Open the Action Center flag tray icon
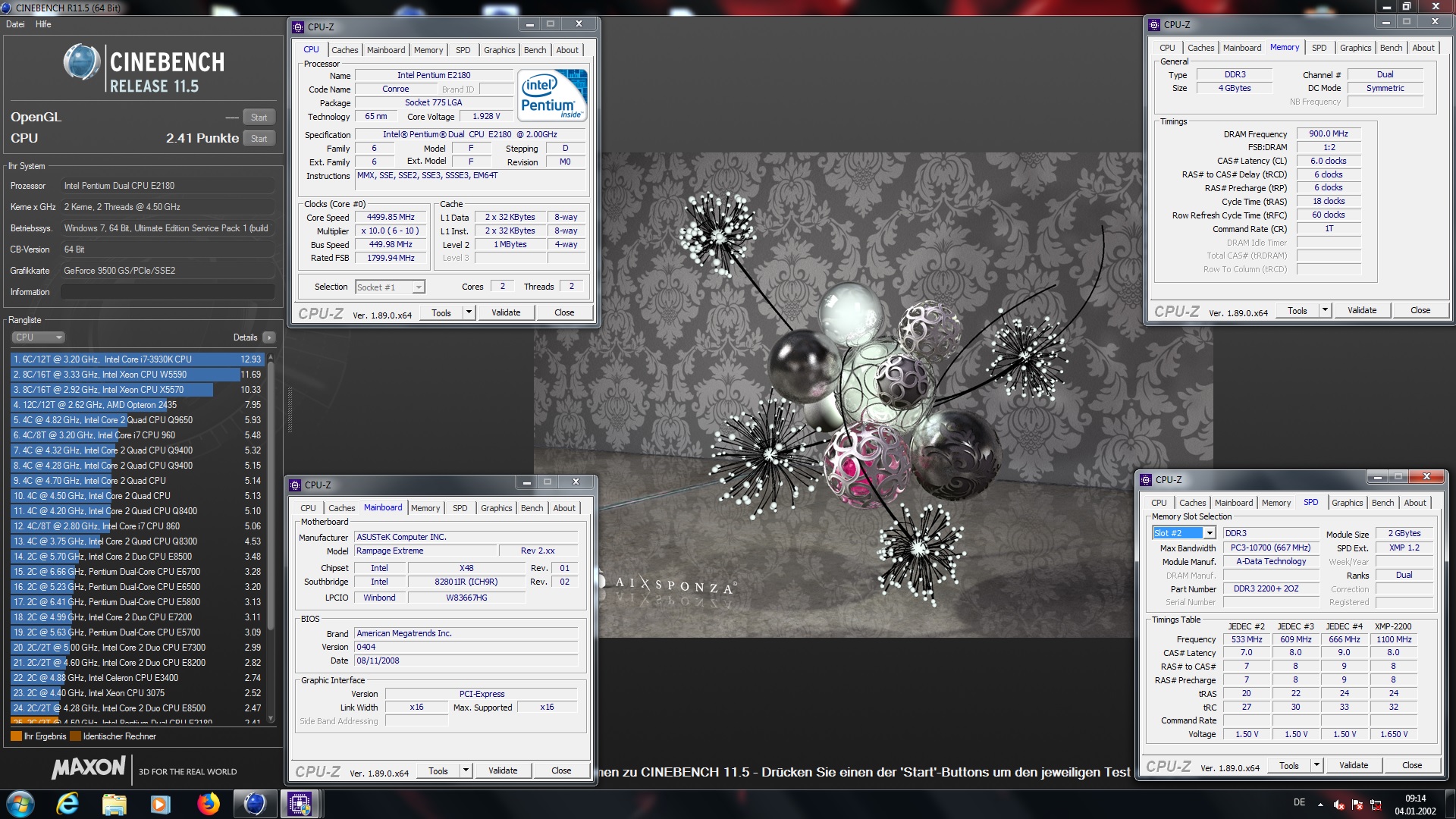The width and height of the screenshot is (1456, 819). [1357, 805]
